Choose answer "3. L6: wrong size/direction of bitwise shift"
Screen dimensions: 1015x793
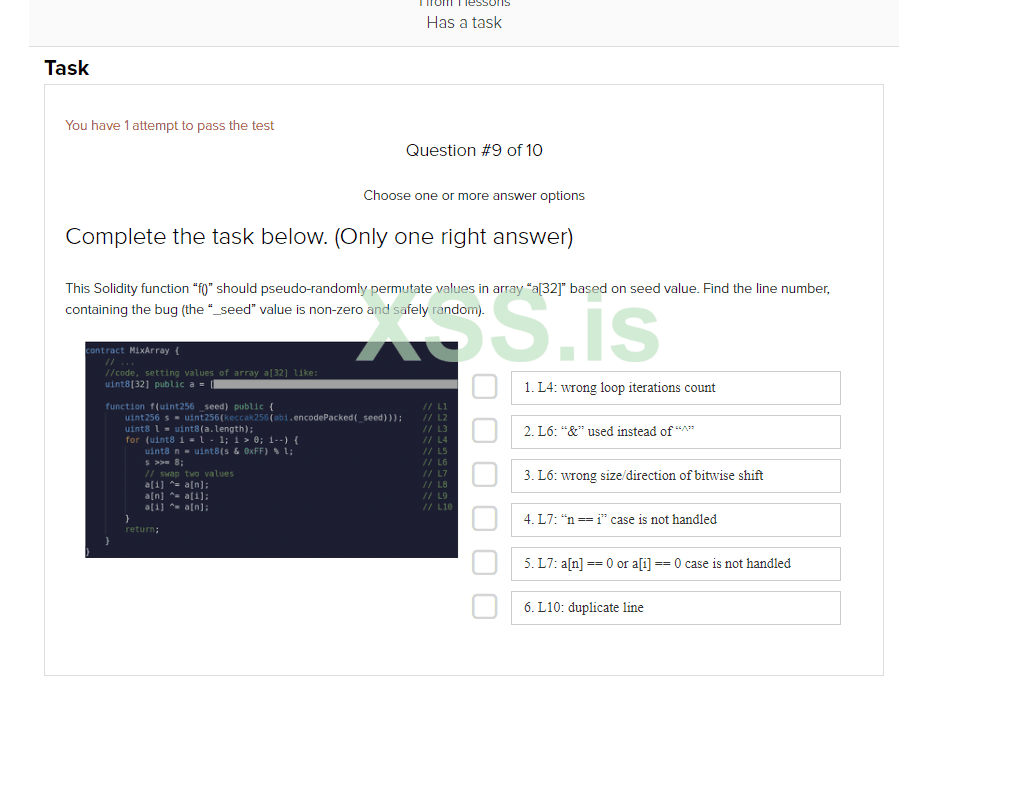pos(676,476)
